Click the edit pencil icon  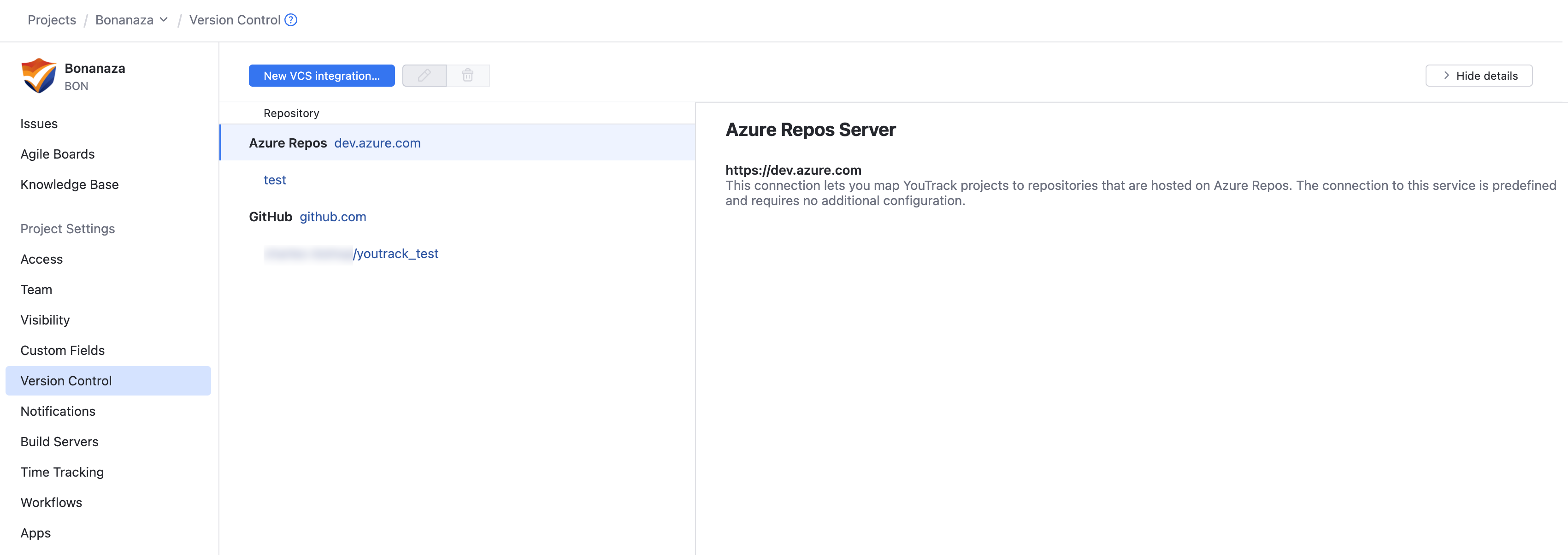(424, 76)
